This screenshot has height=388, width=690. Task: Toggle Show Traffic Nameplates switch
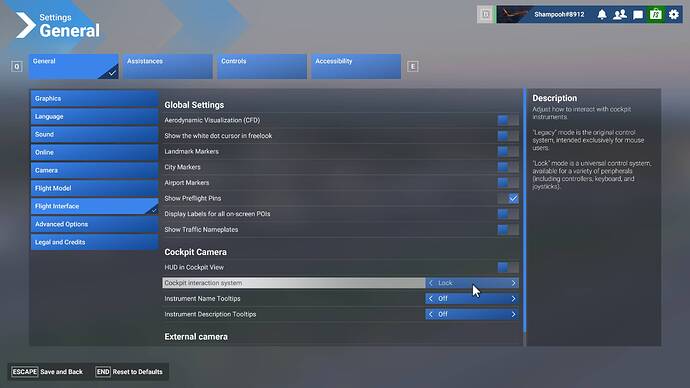tap(508, 230)
